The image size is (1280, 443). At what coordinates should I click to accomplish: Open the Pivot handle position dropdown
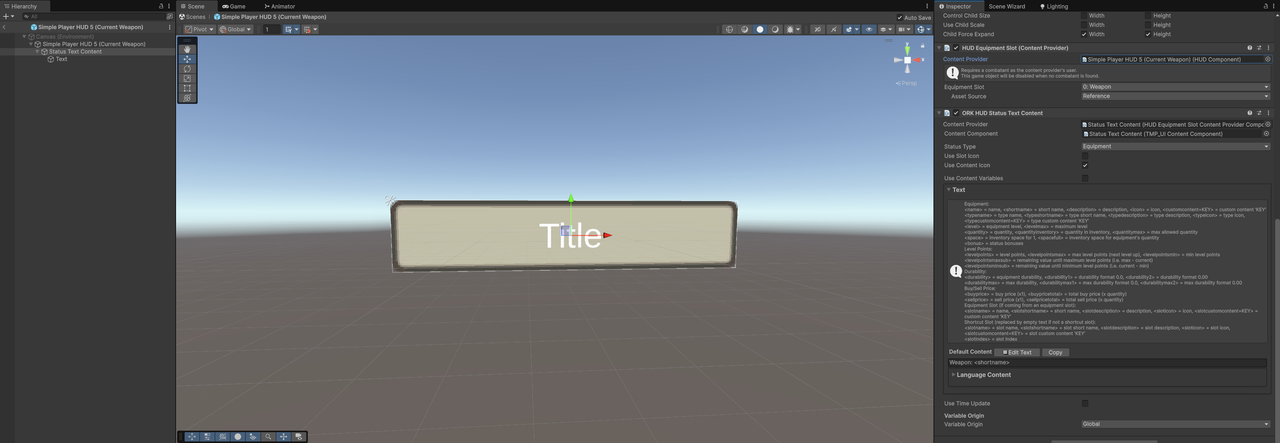[x=198, y=29]
